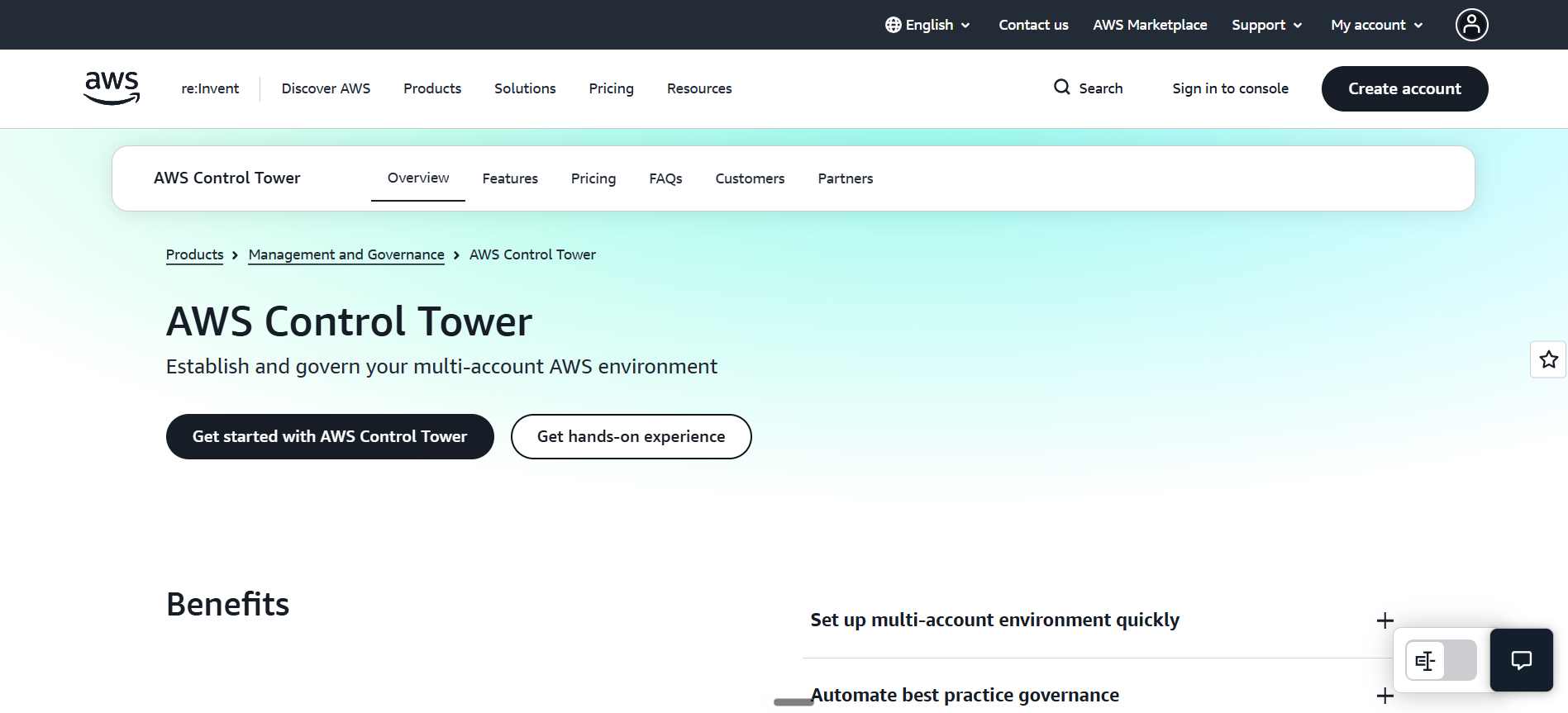1568x713 pixels.
Task: Click the AWS Control Tower breadcrumb text
Action: click(532, 254)
